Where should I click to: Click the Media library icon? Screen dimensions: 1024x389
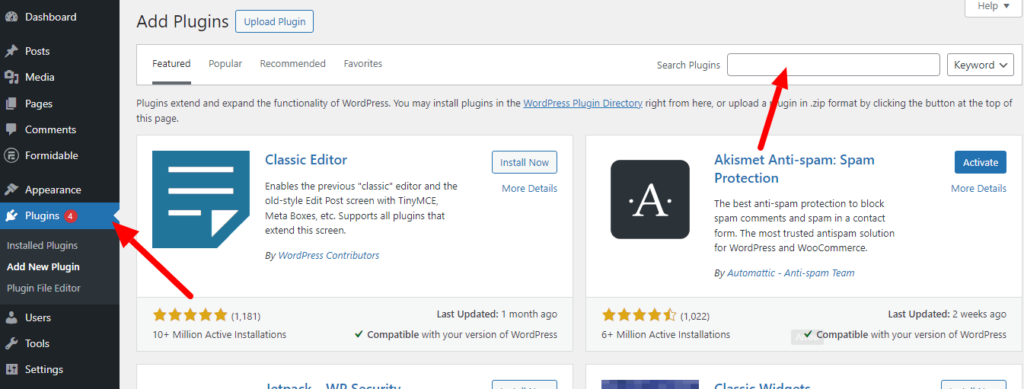click(11, 77)
